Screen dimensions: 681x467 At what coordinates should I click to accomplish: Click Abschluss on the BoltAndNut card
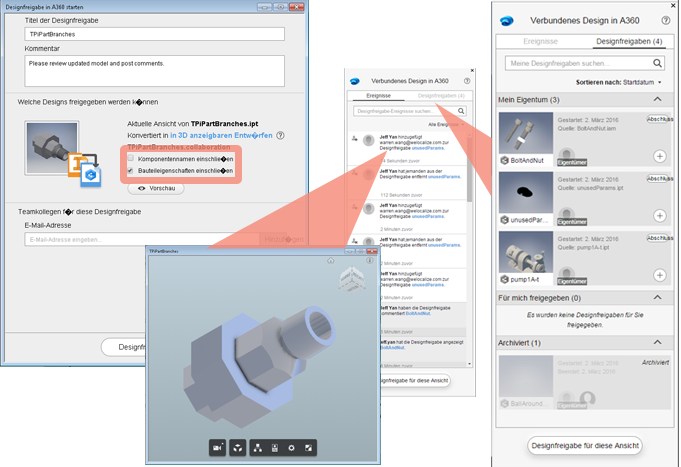tap(659, 119)
